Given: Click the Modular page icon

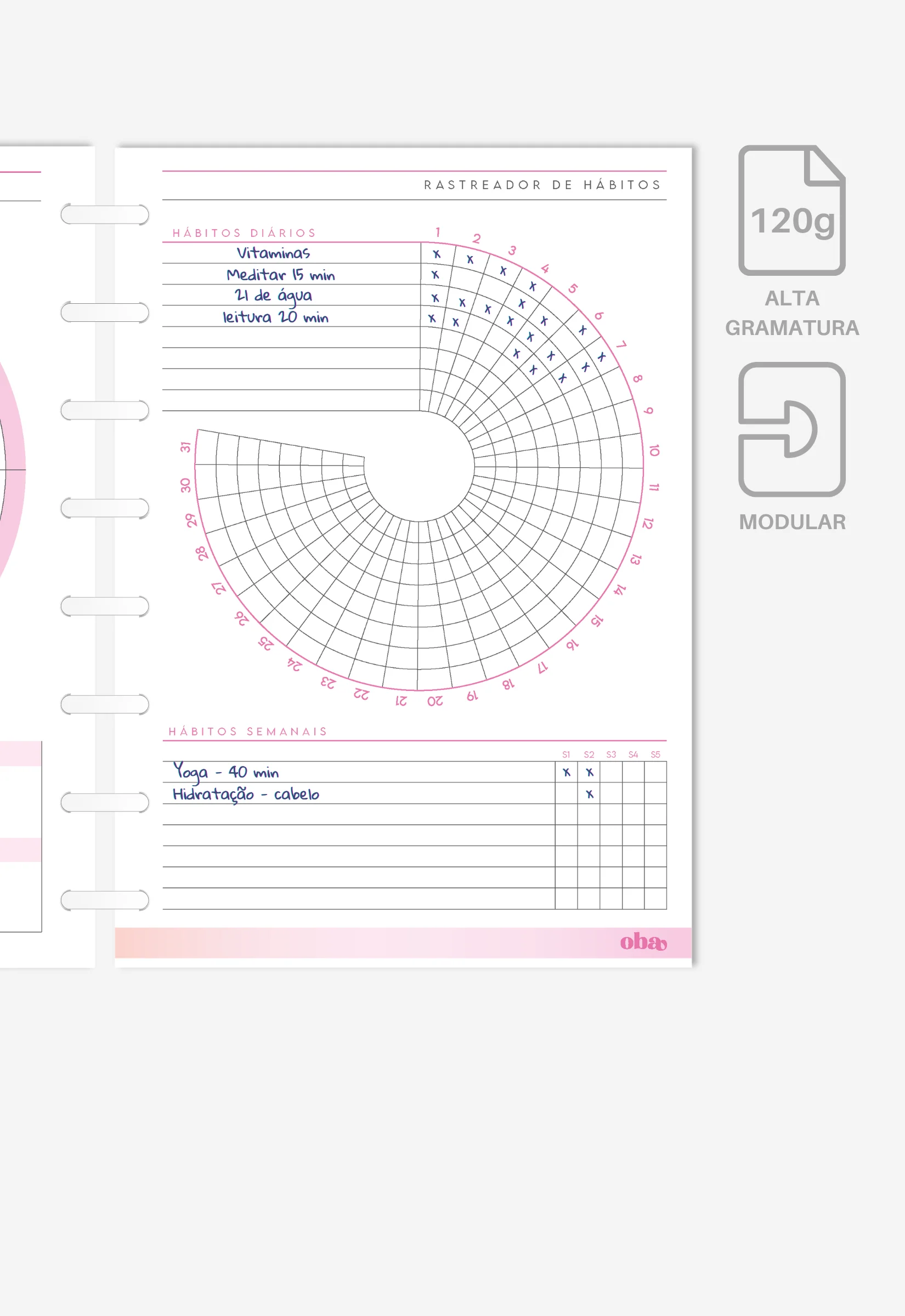Looking at the screenshot, I should coord(791,429).
